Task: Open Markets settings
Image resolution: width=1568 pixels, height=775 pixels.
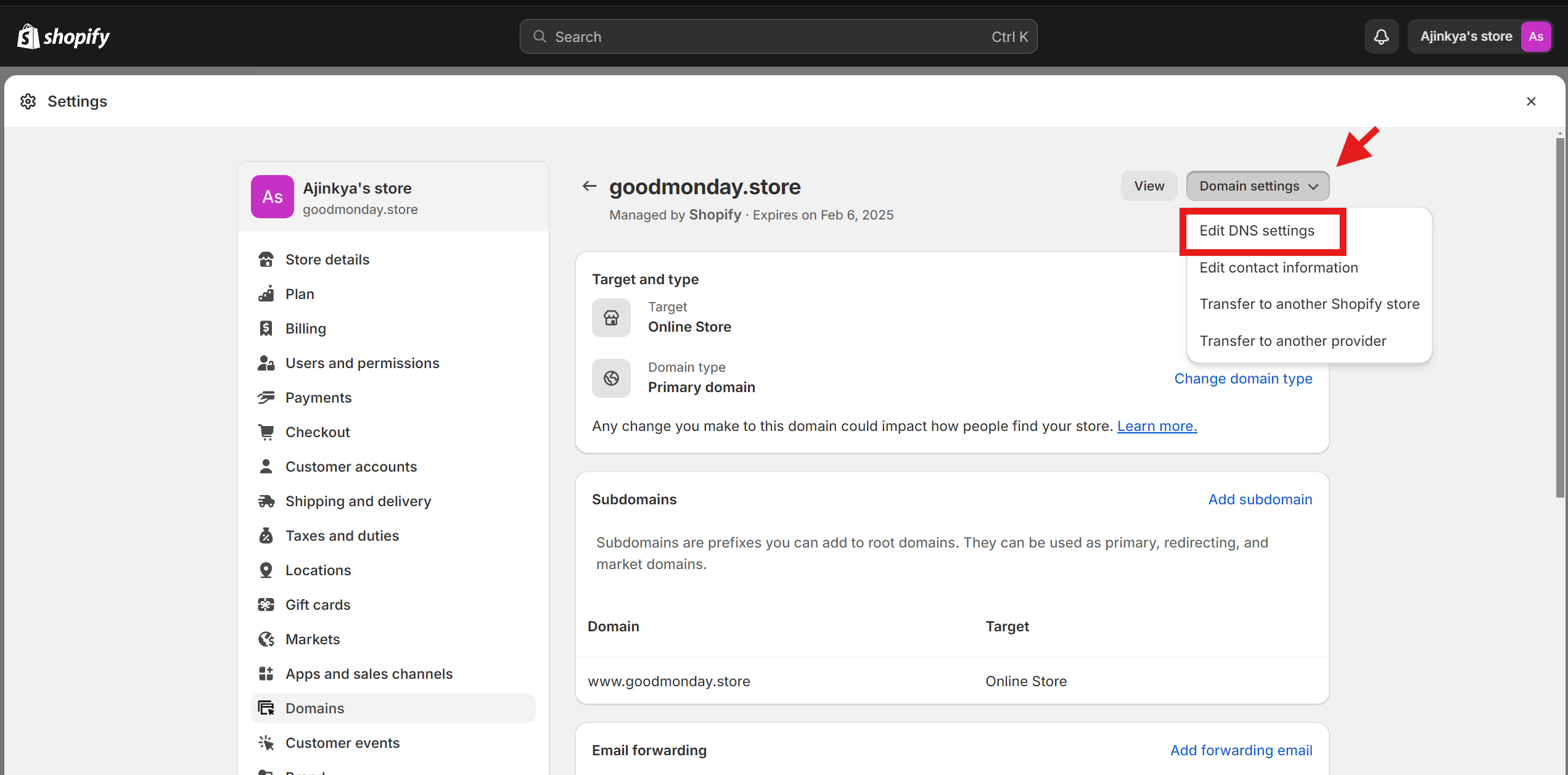Action: [x=393, y=639]
